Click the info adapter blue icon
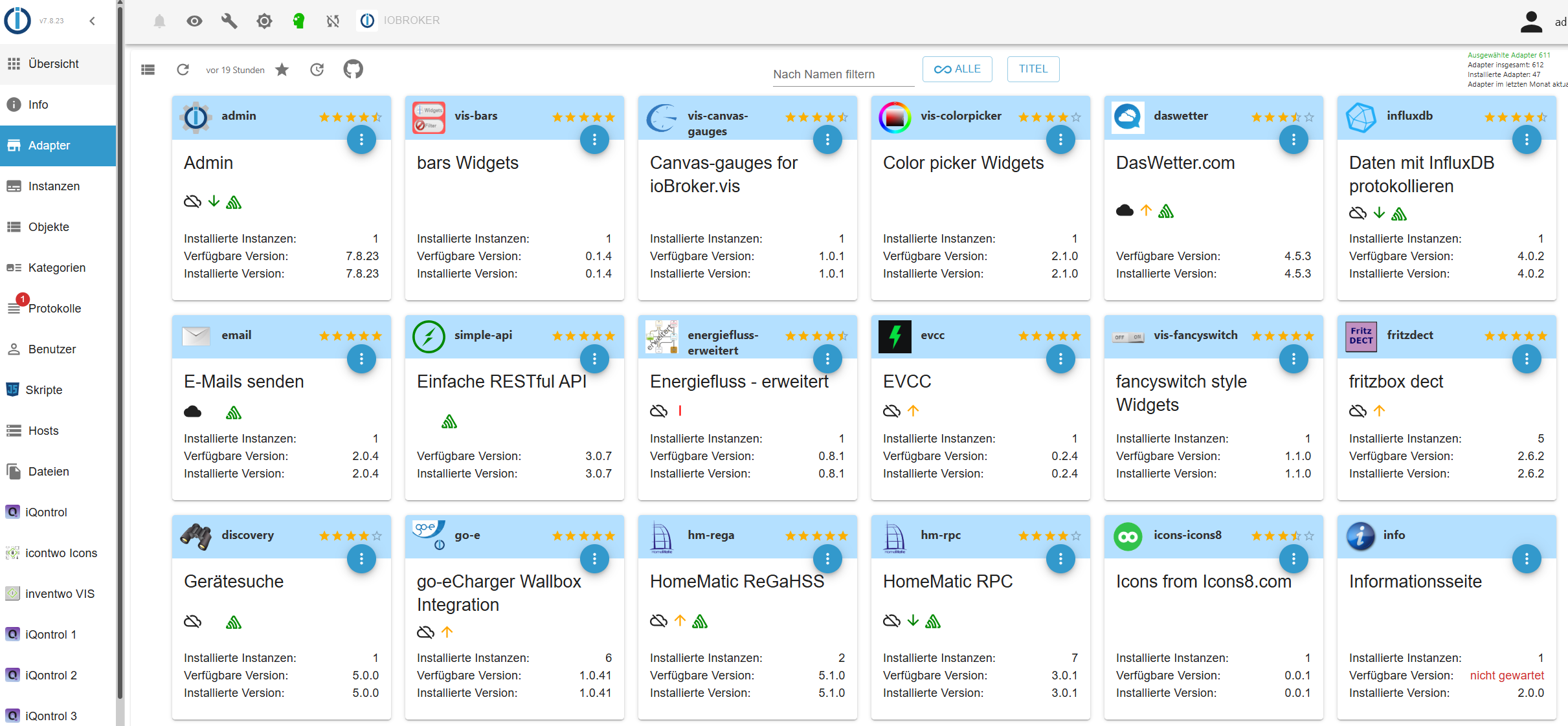Screen dimensions: 1568x726 [1361, 536]
